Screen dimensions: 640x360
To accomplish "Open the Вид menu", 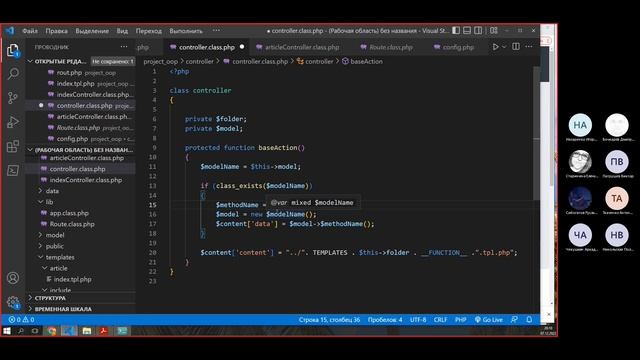I will [122, 31].
